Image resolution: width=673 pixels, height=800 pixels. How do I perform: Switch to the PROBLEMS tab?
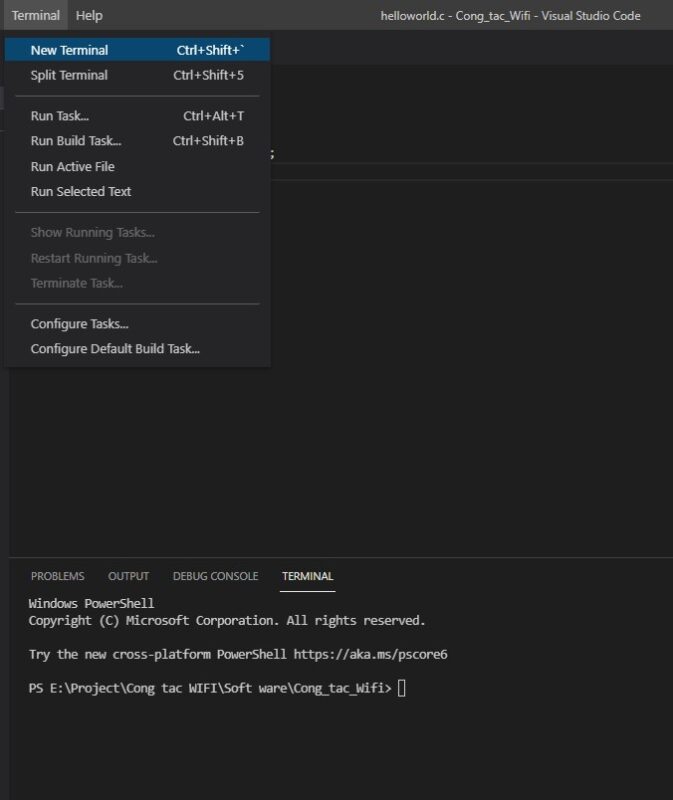[55, 576]
